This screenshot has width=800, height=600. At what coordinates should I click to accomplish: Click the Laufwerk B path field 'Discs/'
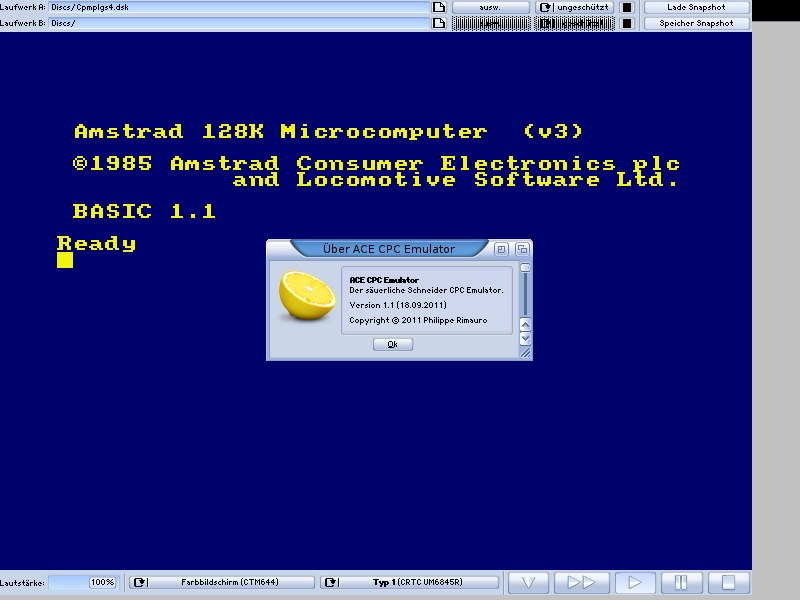[x=239, y=23]
